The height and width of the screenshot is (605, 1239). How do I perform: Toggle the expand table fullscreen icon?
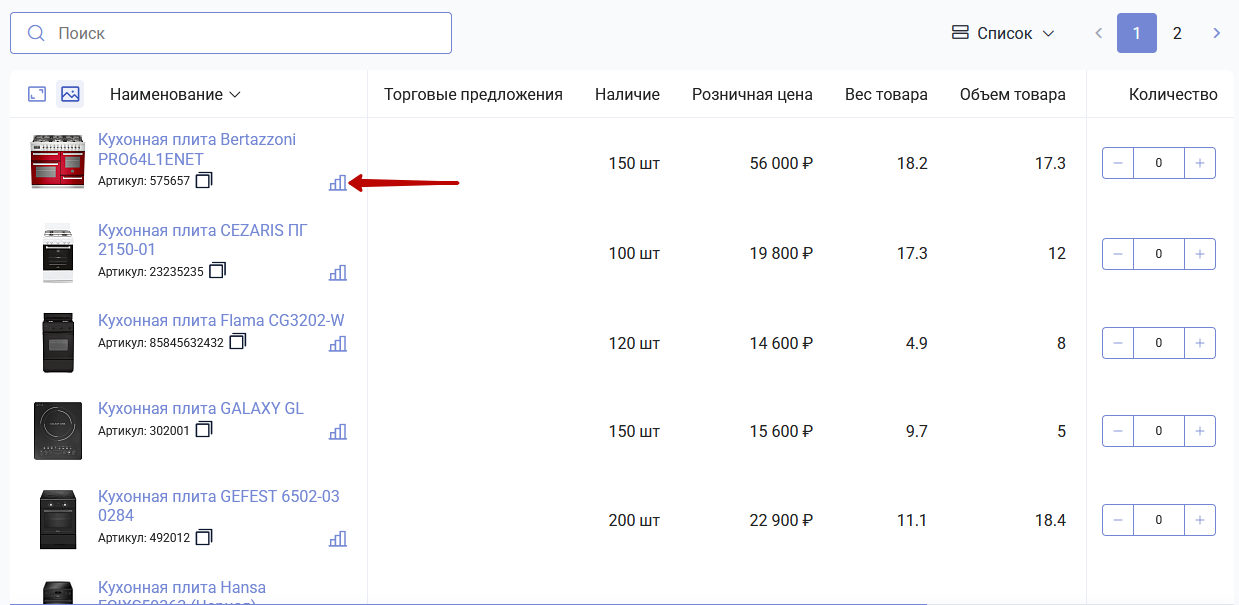pos(37,94)
